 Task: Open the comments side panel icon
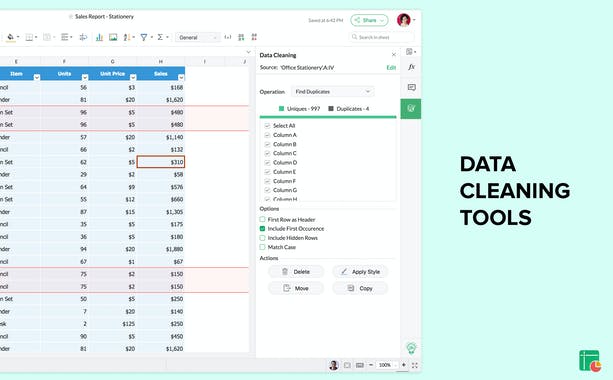[x=411, y=87]
